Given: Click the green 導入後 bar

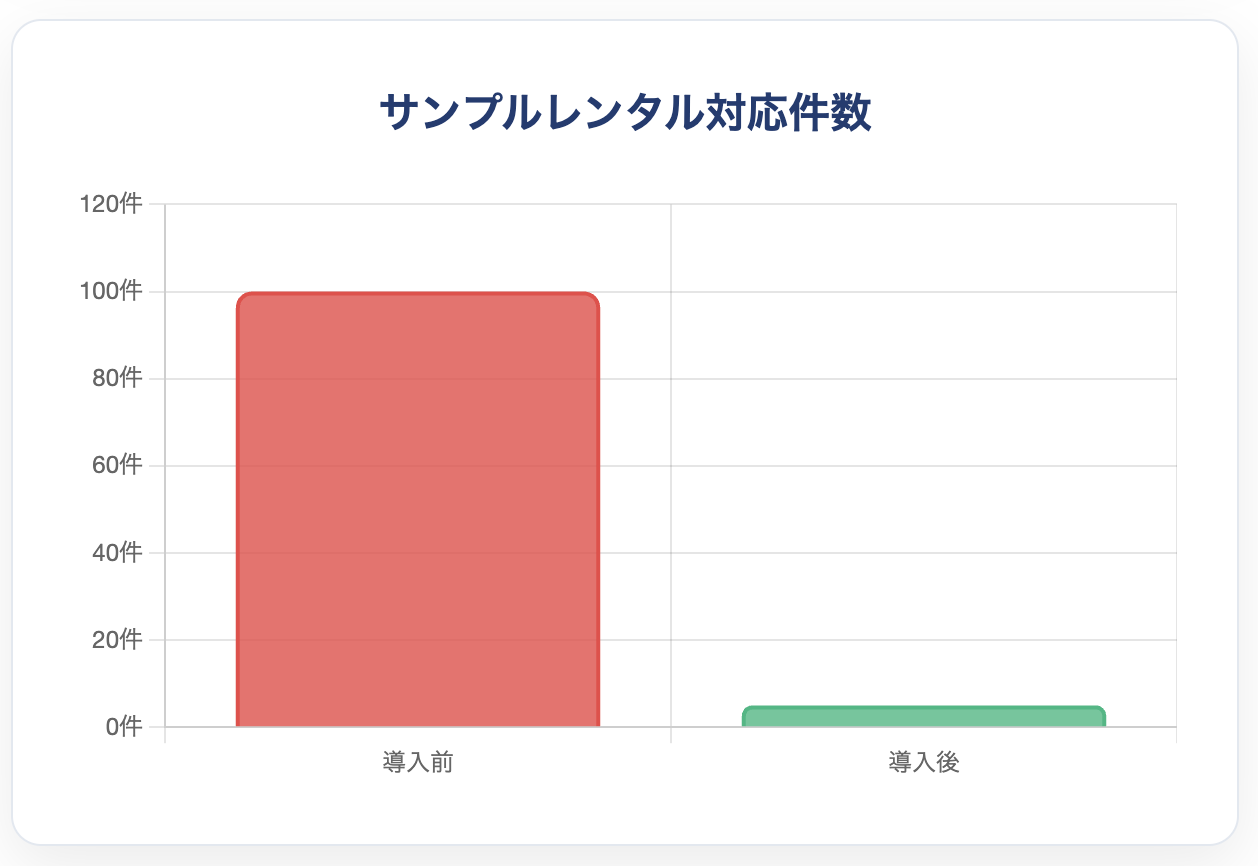Looking at the screenshot, I should pos(924,716).
